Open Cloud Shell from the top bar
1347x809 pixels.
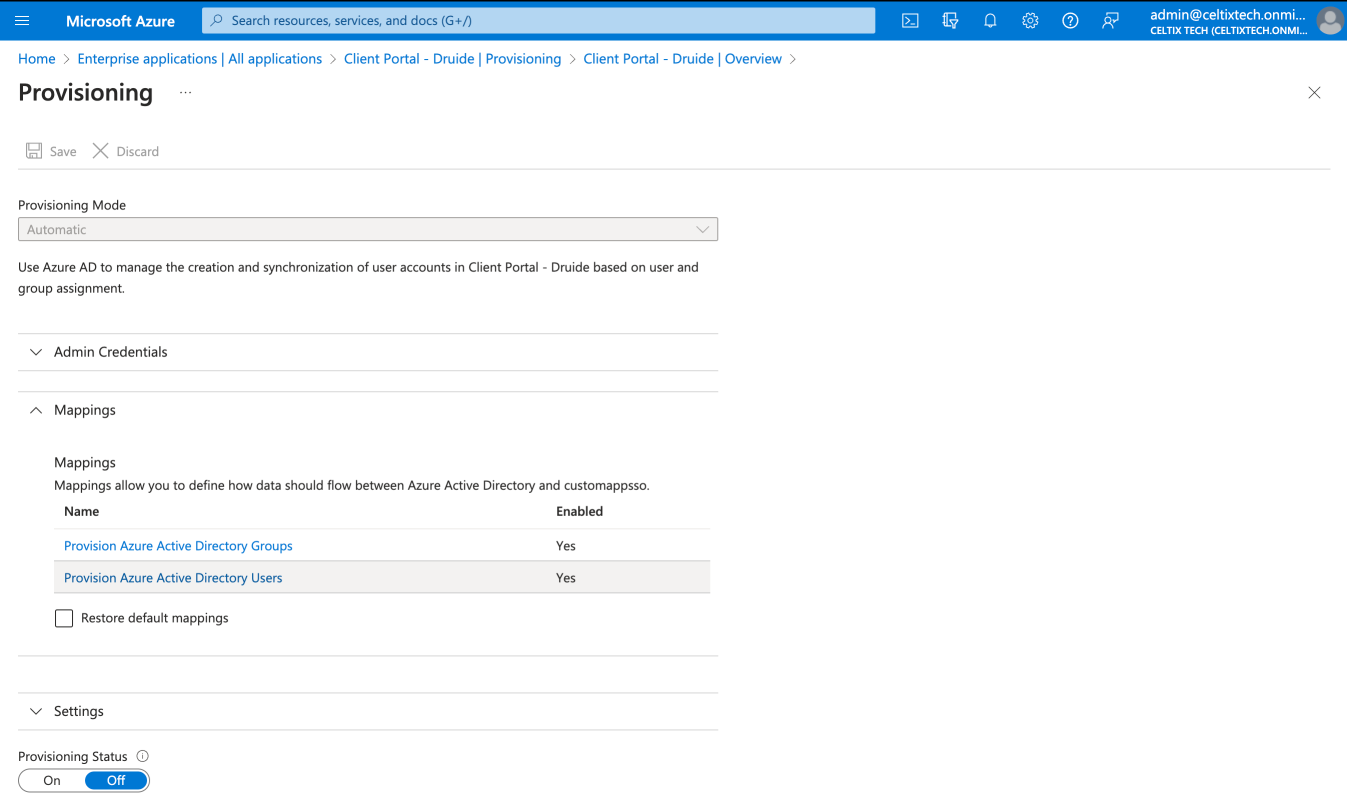910,20
